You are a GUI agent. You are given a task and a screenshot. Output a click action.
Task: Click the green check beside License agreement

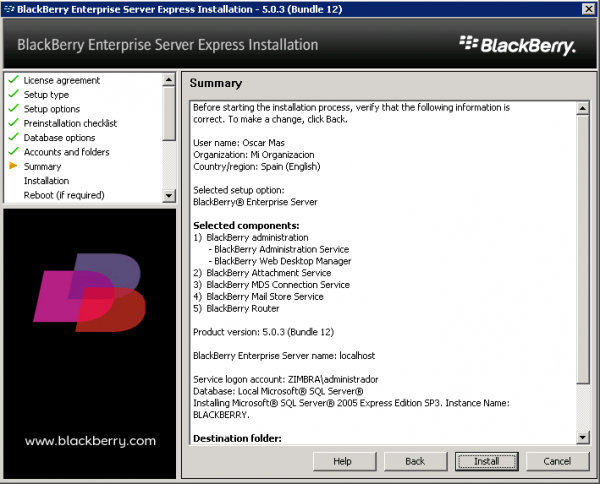(x=13, y=80)
